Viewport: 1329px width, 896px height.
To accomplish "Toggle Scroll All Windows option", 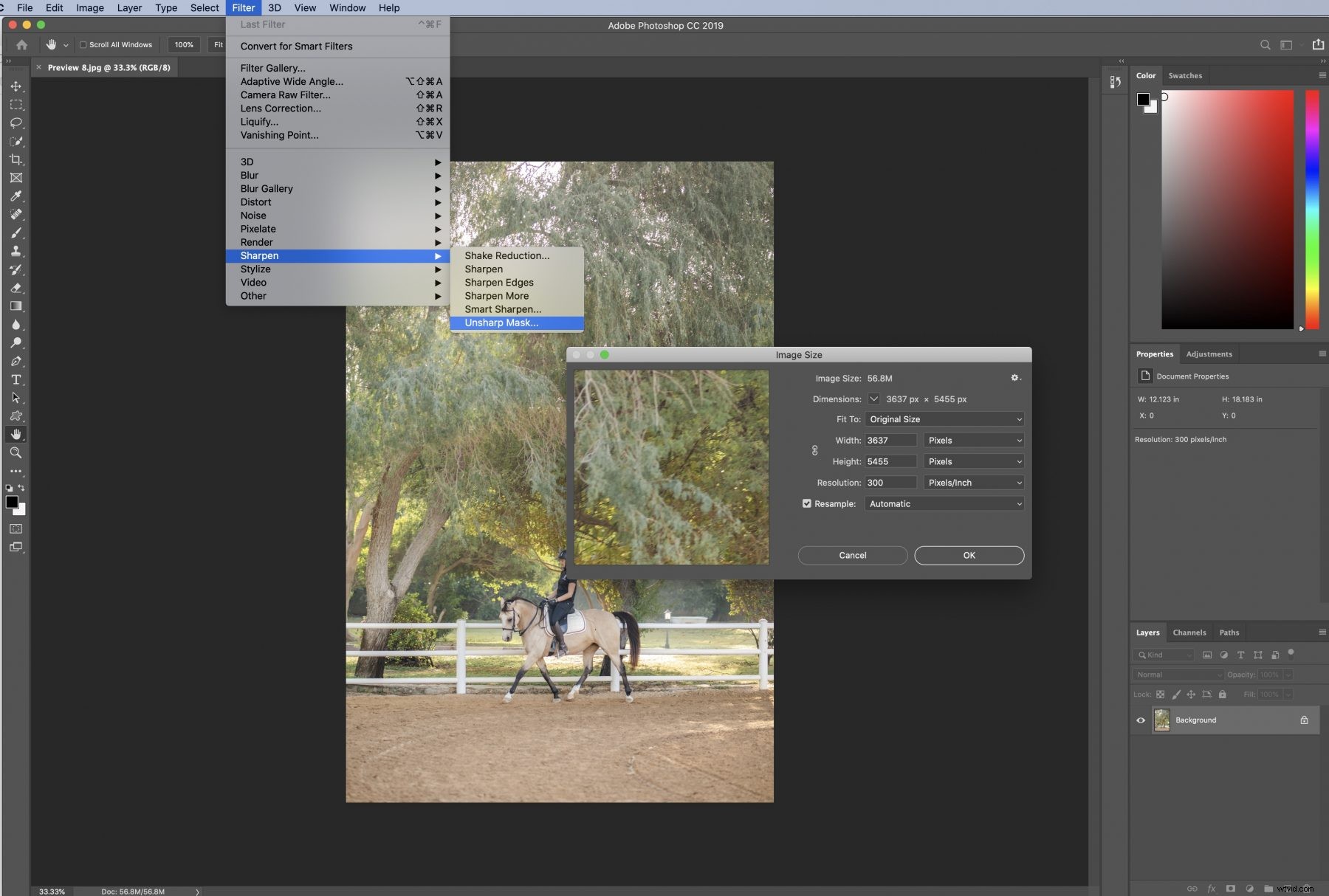I will point(83,44).
